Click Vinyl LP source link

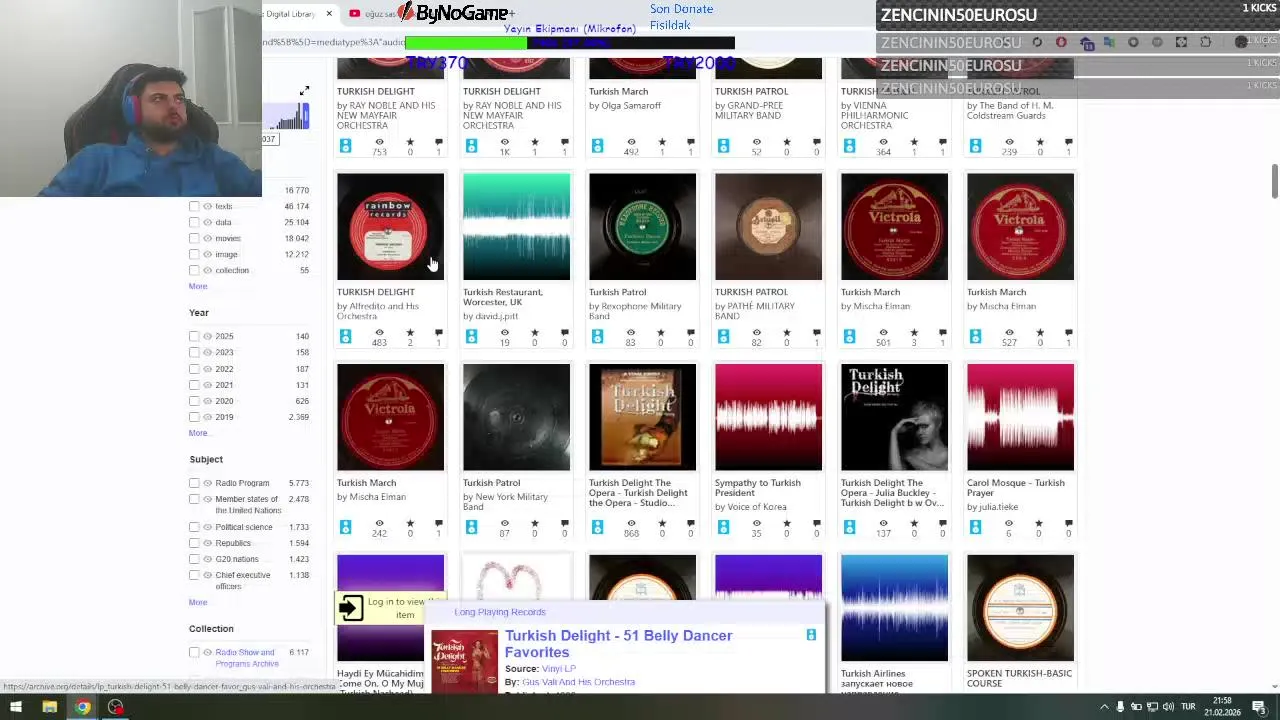559,668
